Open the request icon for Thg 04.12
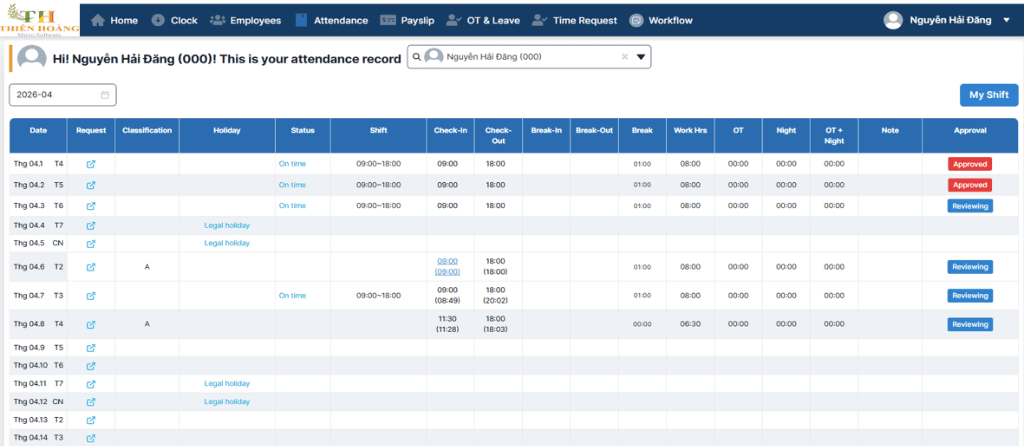 click(x=91, y=402)
